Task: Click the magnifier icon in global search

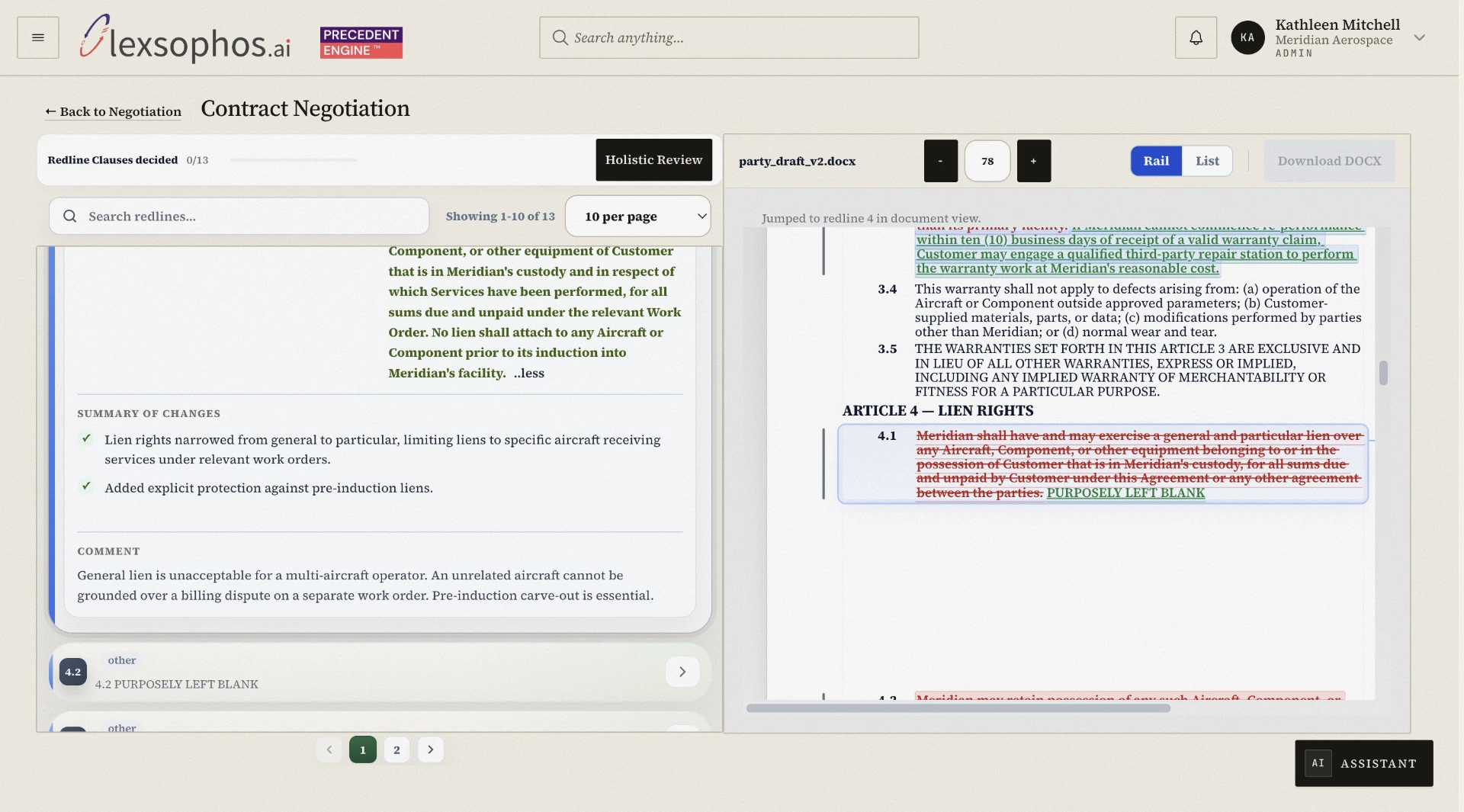Action: click(560, 37)
